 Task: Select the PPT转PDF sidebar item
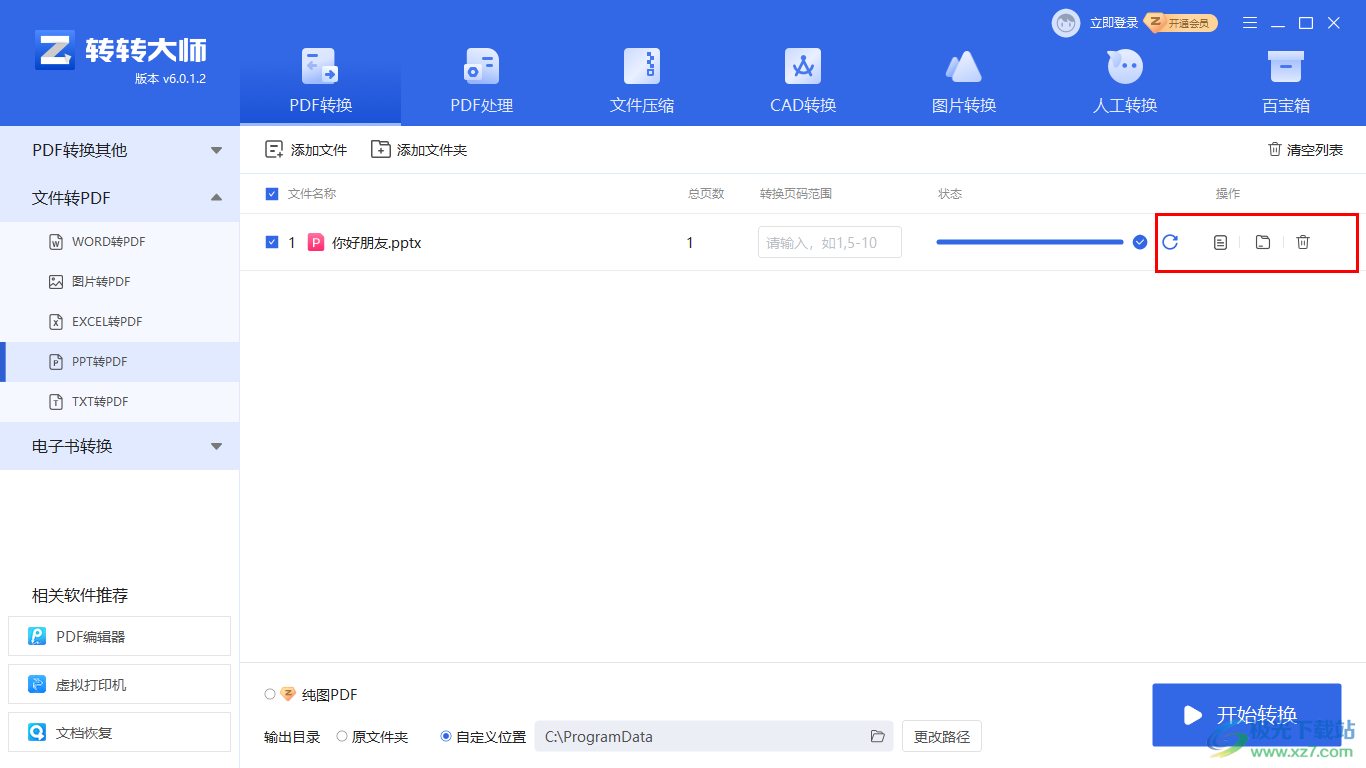click(x=120, y=362)
